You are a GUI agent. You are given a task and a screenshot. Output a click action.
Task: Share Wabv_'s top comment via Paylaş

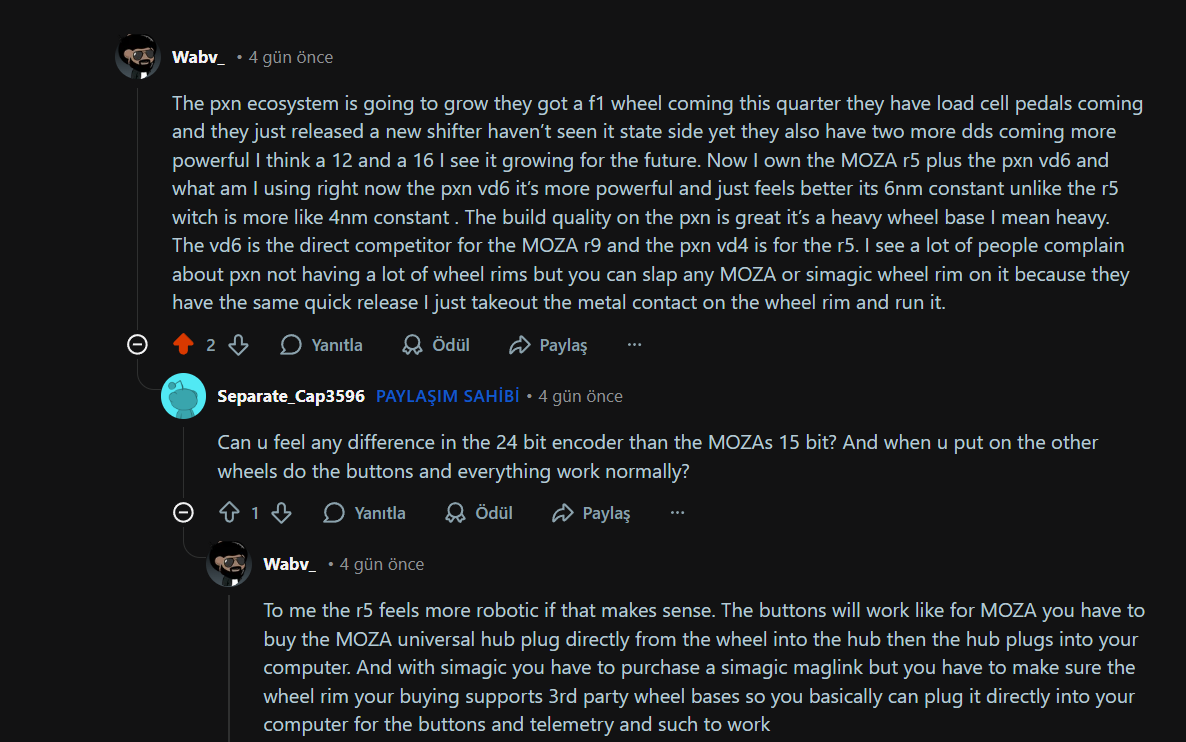pos(548,345)
